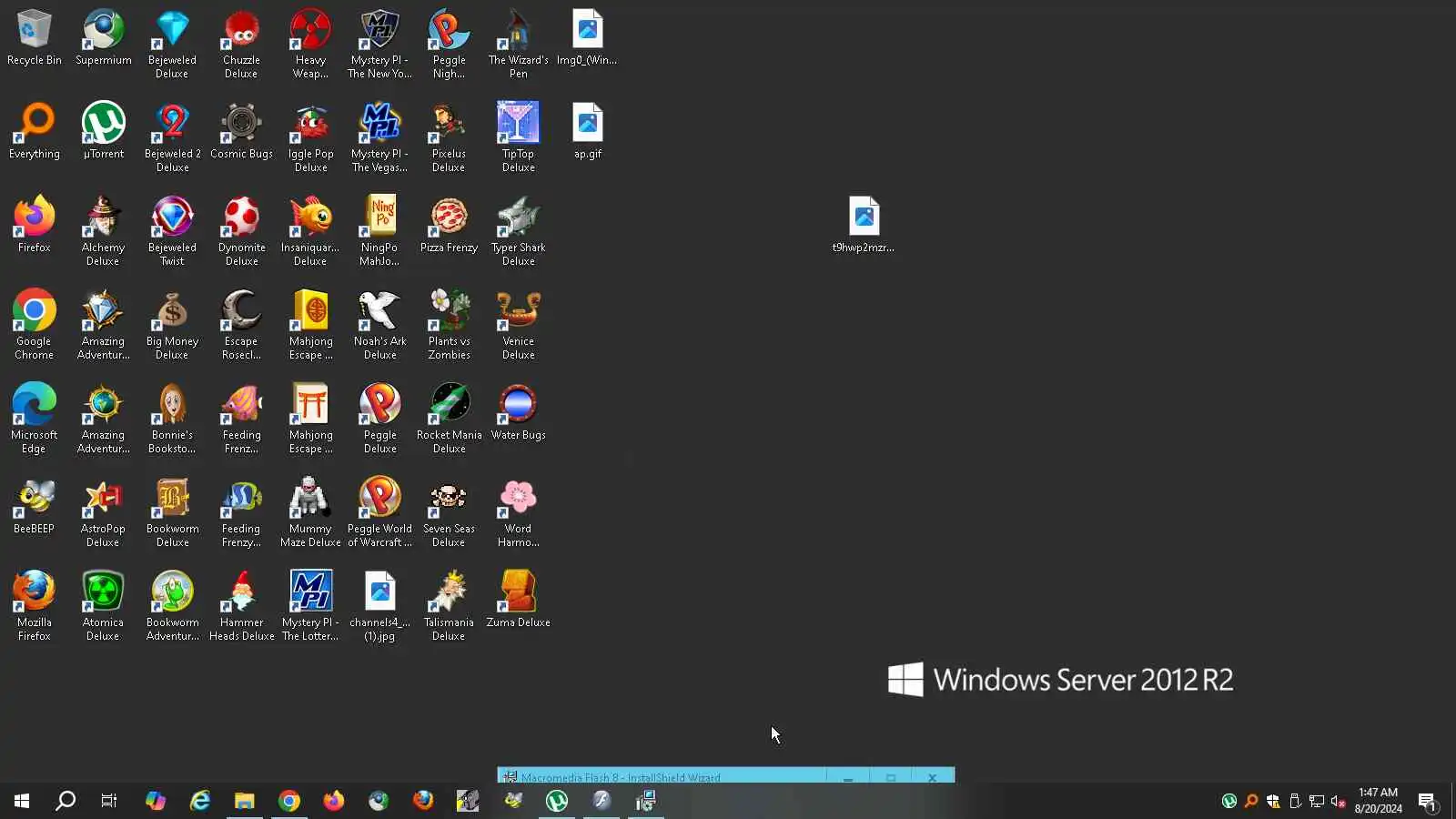Select the Everything search desktop shortcut
This screenshot has height=819, width=1456.
click(35, 131)
